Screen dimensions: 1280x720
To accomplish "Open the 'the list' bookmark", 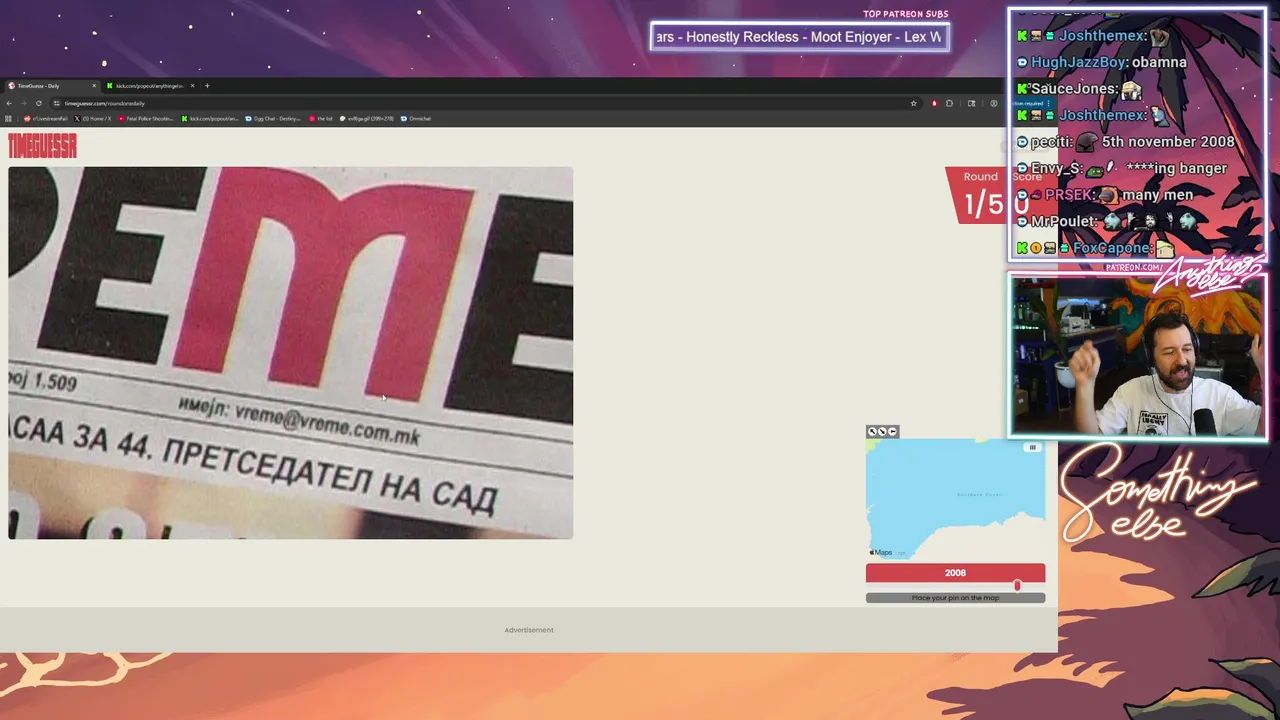I will click(x=321, y=118).
